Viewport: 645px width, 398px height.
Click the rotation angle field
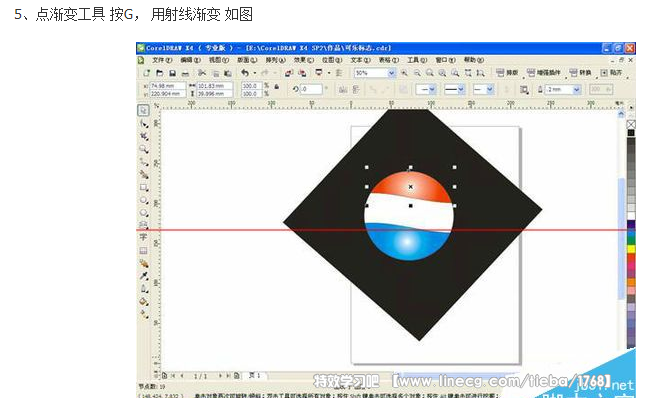coord(311,89)
